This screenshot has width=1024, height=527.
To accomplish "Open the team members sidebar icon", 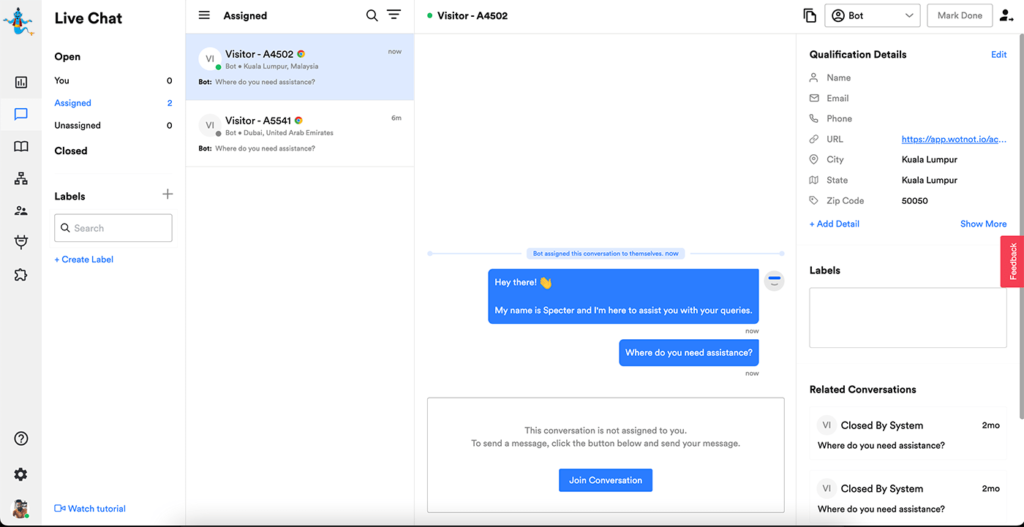I will coord(21,211).
